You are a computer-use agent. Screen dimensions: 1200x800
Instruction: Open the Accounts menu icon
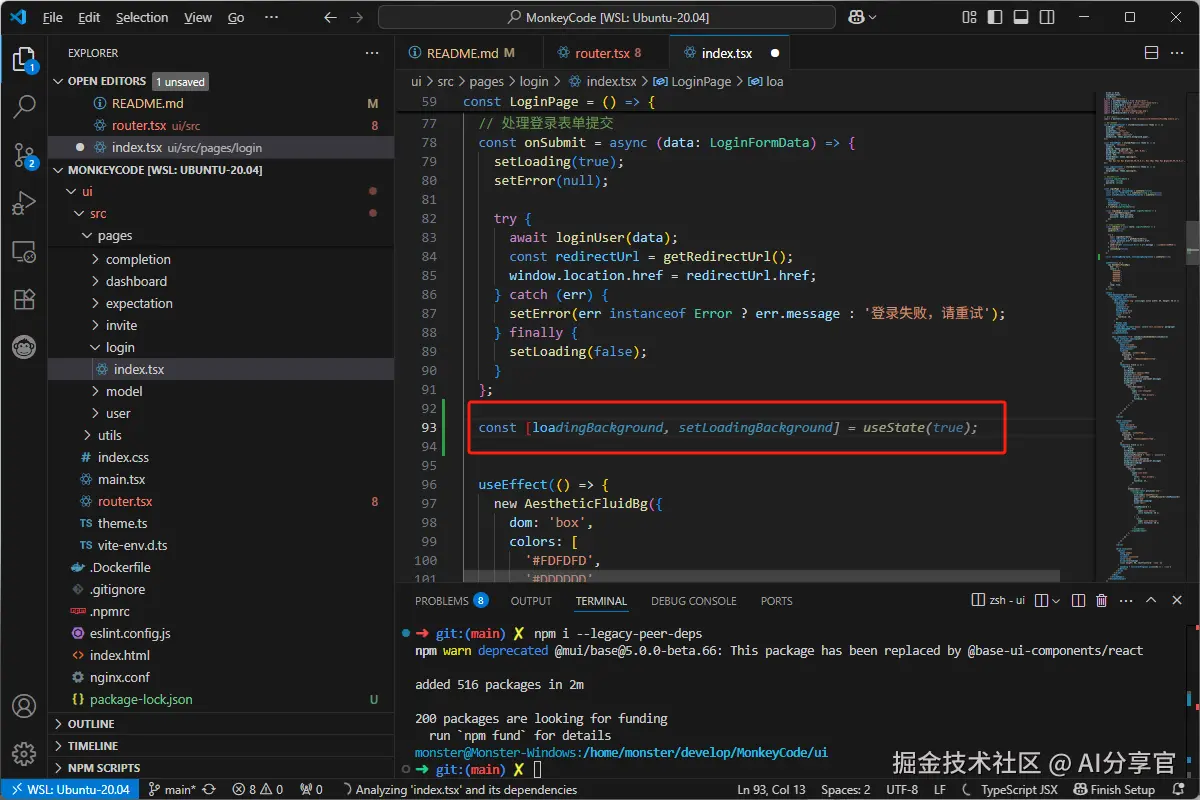click(x=24, y=706)
